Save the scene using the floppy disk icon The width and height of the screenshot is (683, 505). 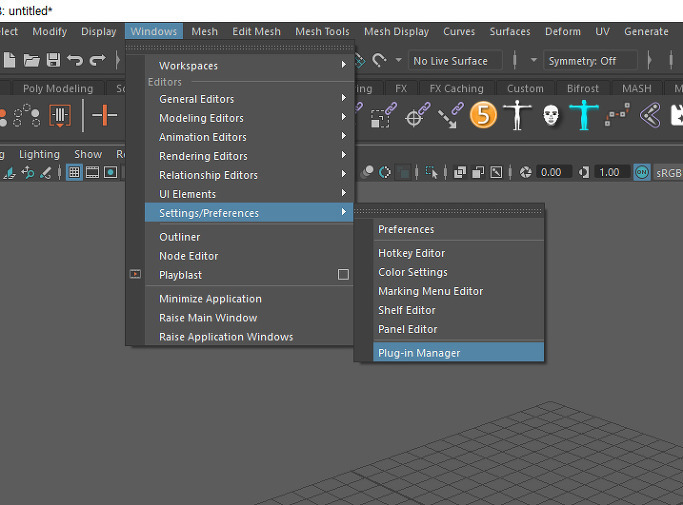point(53,60)
